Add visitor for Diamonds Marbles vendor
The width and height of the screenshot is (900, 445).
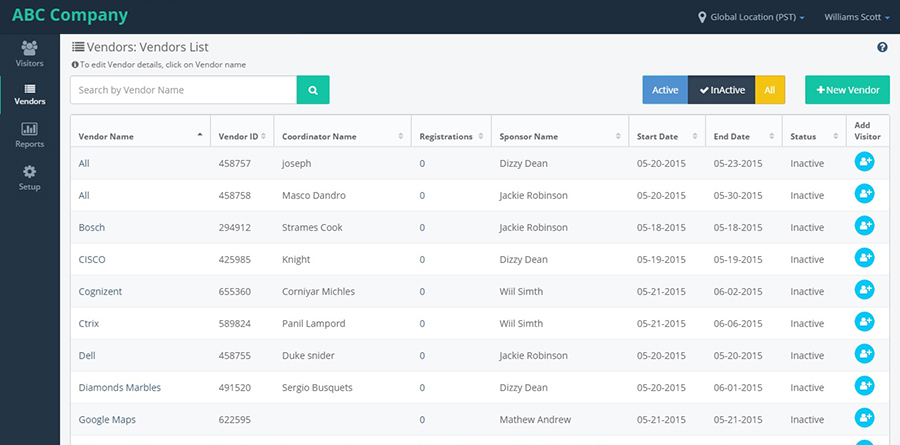(x=864, y=386)
